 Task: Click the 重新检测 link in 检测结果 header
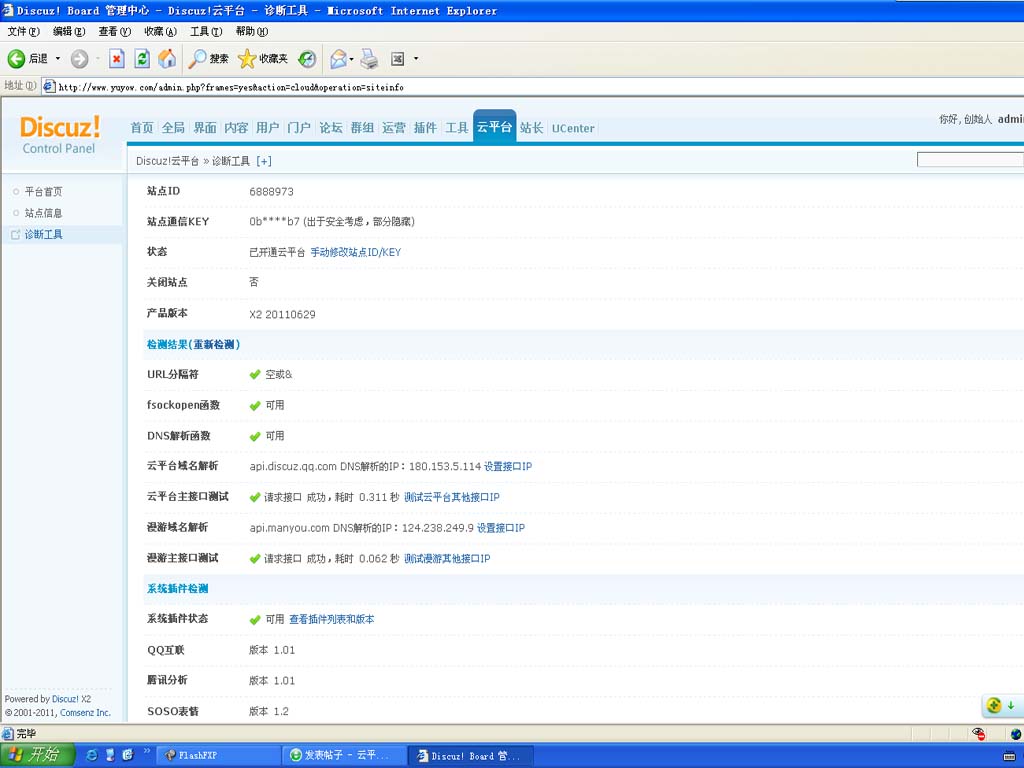coord(214,345)
